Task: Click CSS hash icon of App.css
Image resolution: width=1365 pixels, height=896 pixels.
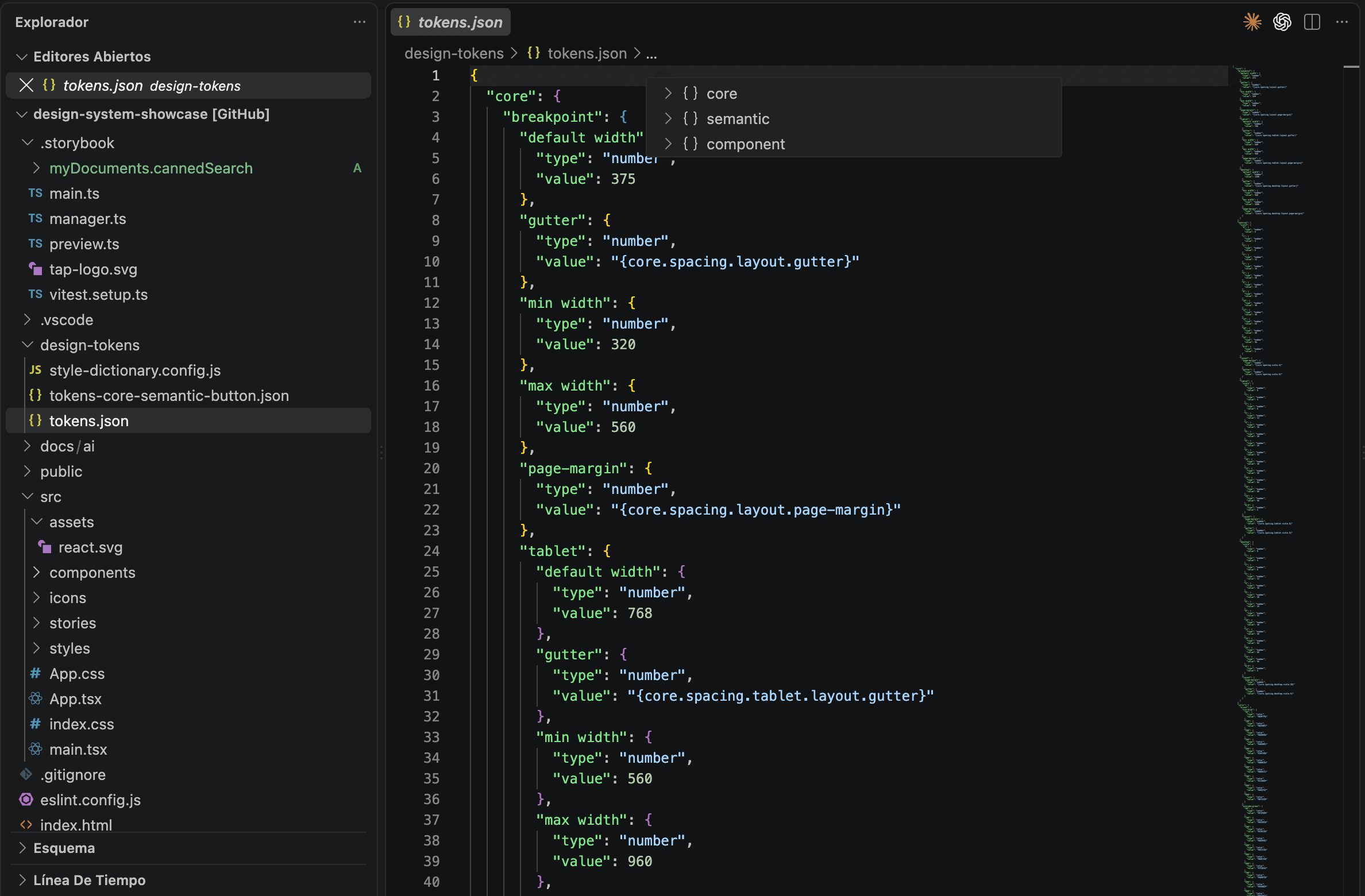Action: pos(36,673)
